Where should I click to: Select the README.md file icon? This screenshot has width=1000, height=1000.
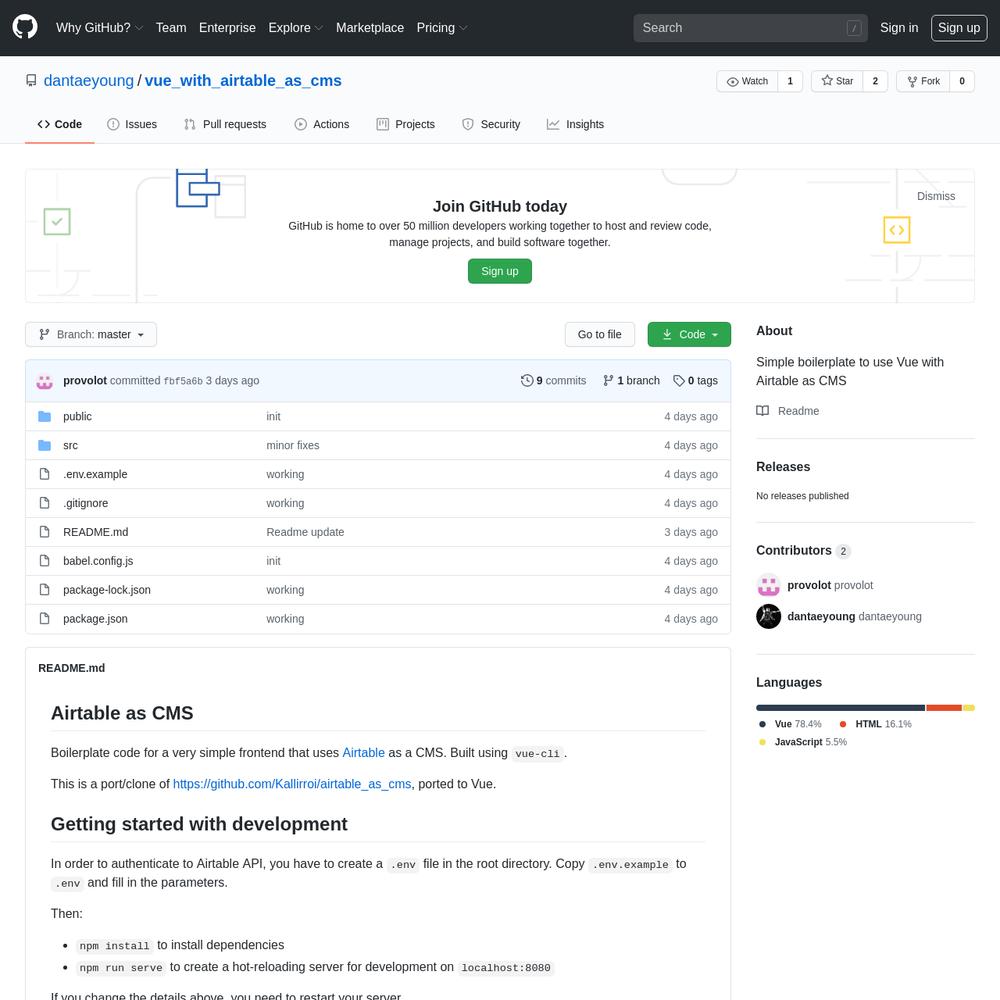click(x=44, y=532)
